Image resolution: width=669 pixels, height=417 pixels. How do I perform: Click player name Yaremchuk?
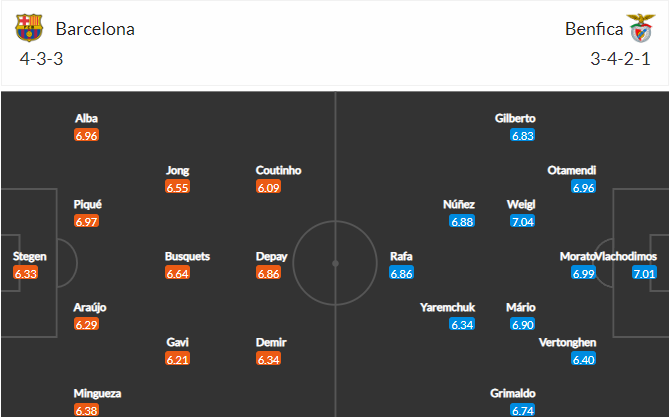(448, 307)
